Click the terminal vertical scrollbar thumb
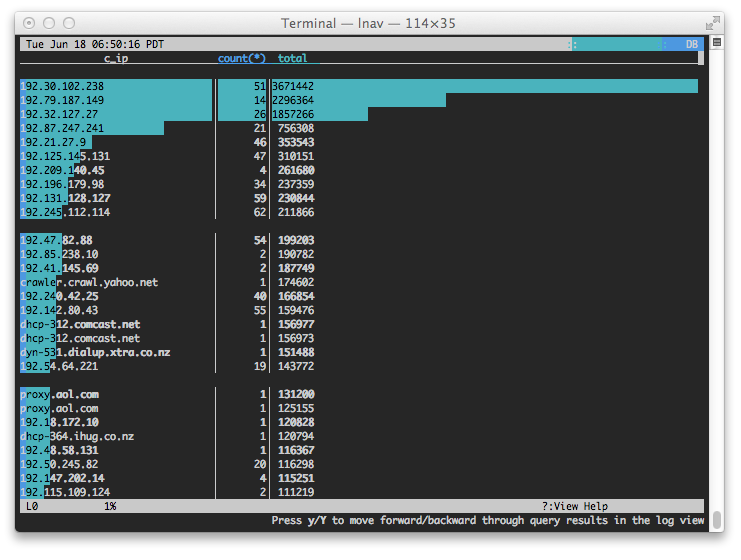Viewport: 741px width, 560px height. coord(717,521)
